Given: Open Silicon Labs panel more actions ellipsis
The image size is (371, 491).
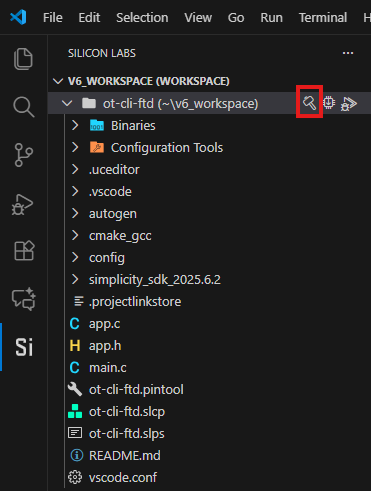Looking at the screenshot, I should (x=348, y=53).
